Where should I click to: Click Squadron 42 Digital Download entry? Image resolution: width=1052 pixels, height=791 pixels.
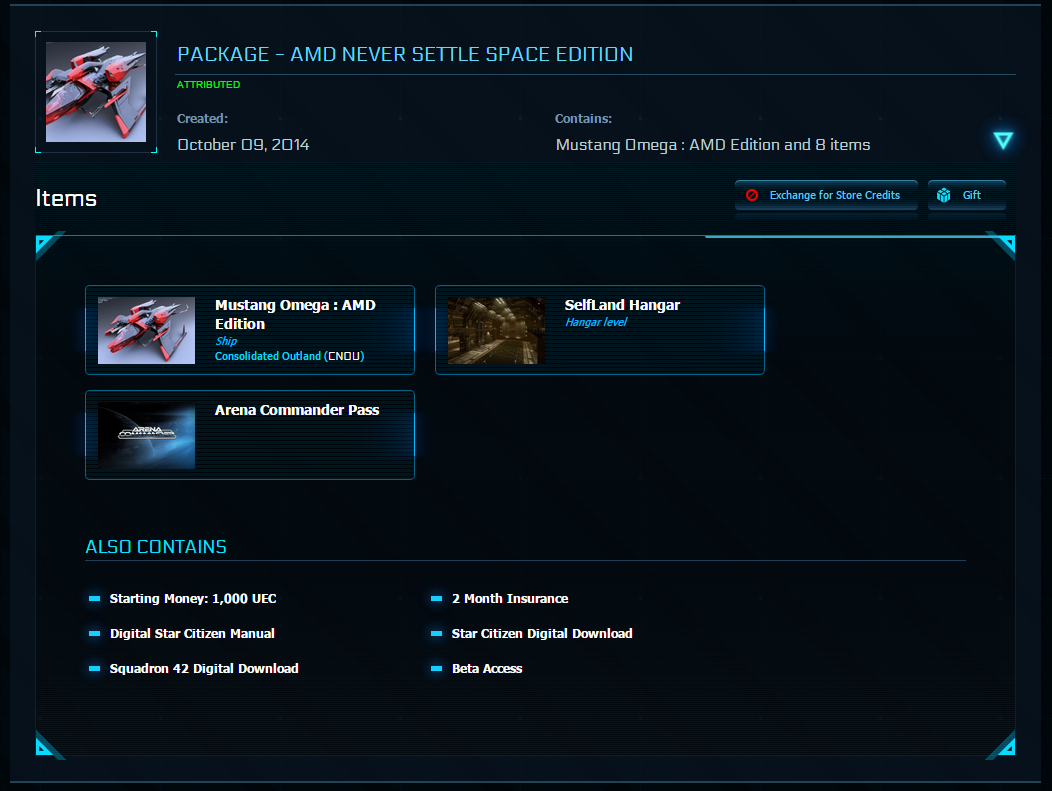[204, 668]
